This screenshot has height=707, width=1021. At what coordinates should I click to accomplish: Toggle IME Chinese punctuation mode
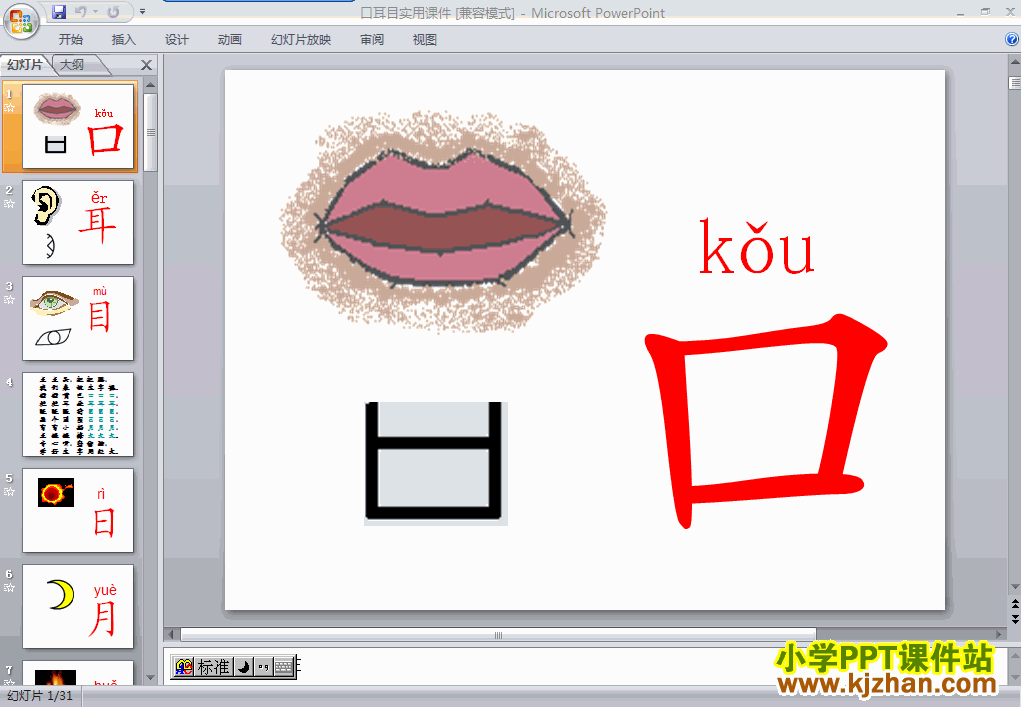pos(263,667)
